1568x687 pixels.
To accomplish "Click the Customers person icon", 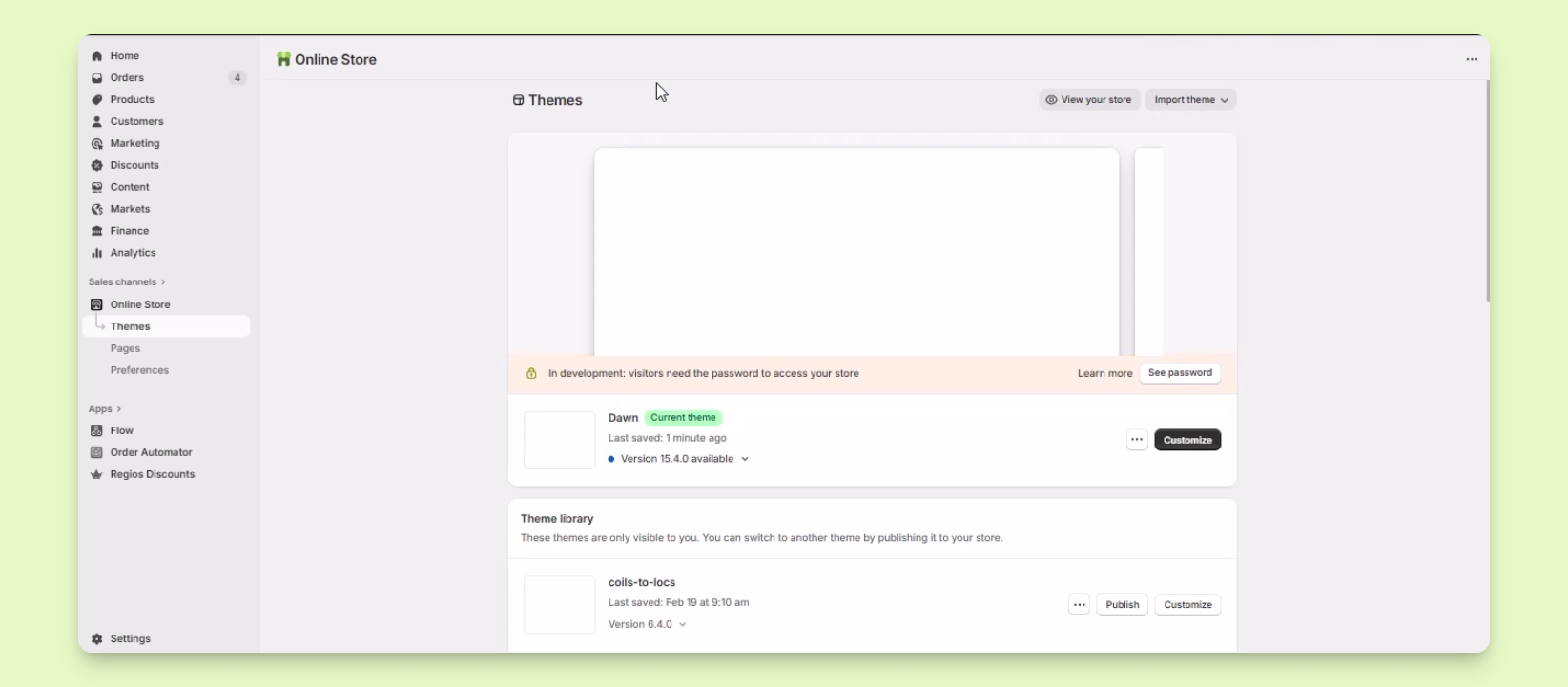I will (96, 122).
